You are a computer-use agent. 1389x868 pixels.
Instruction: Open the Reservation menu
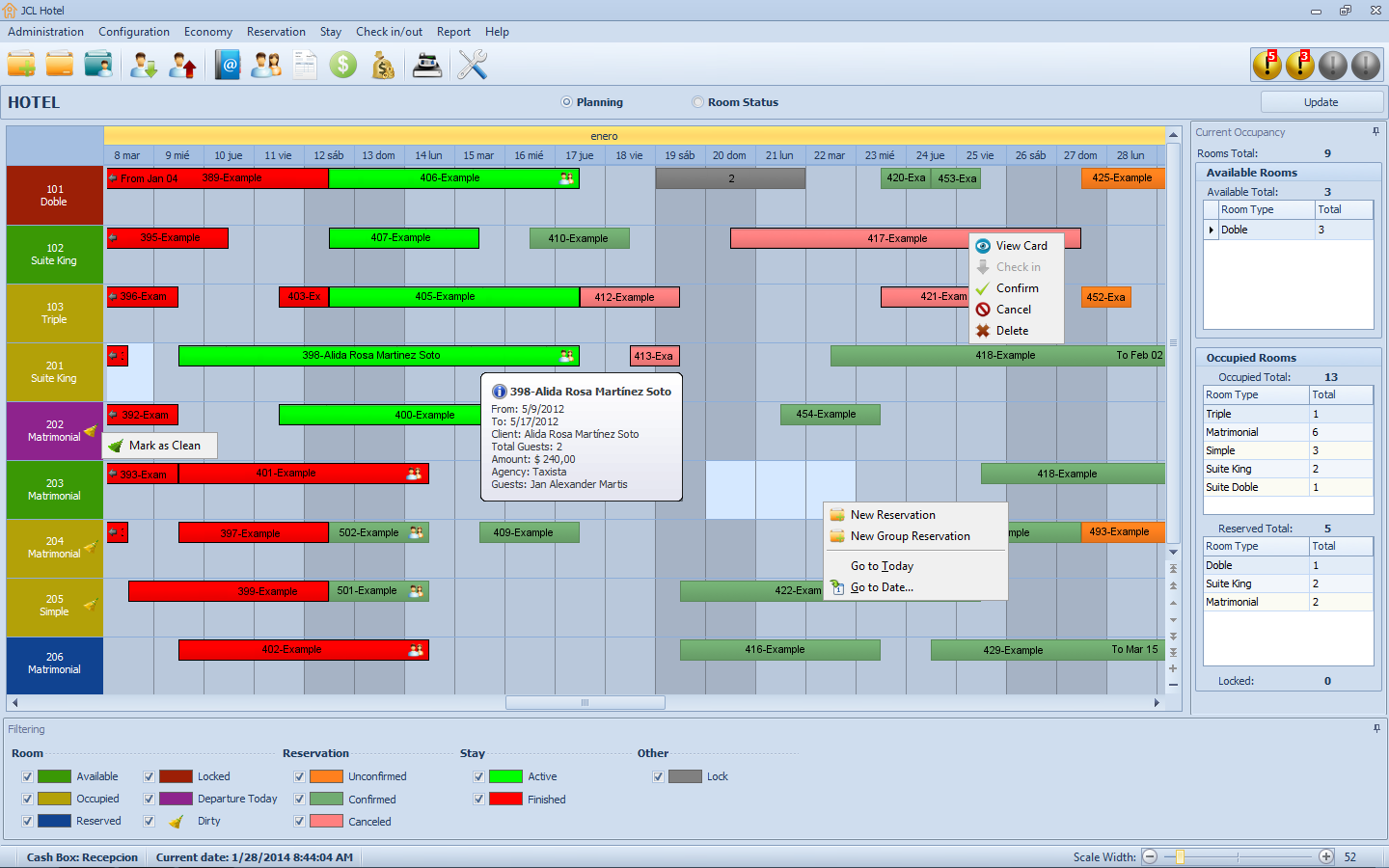tap(276, 32)
